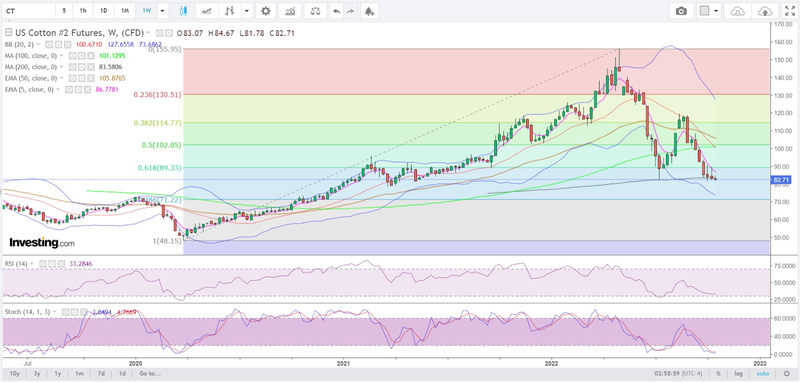Enter fullscreen mode with expand icon
Screen dimensions: 800x382
point(789,10)
